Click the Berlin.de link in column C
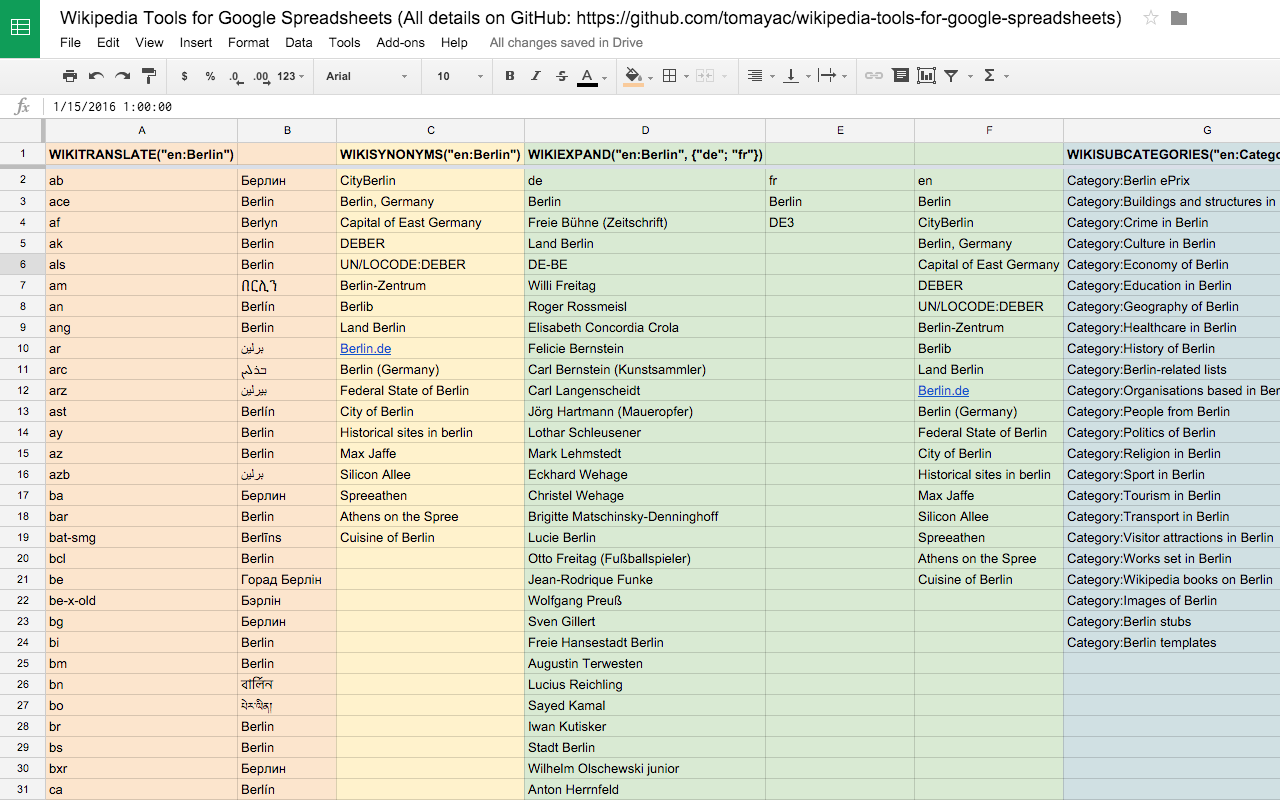This screenshot has width=1280, height=800. tap(365, 349)
